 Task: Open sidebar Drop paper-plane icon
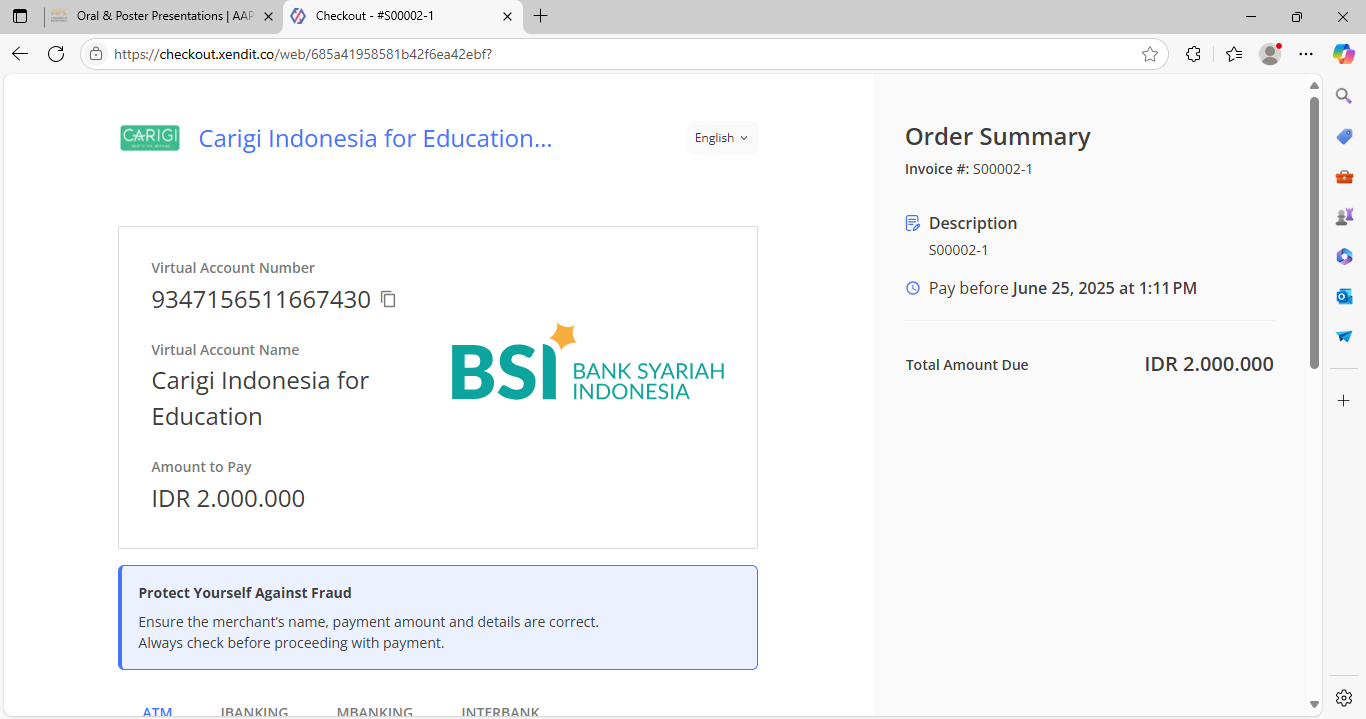pos(1344,336)
